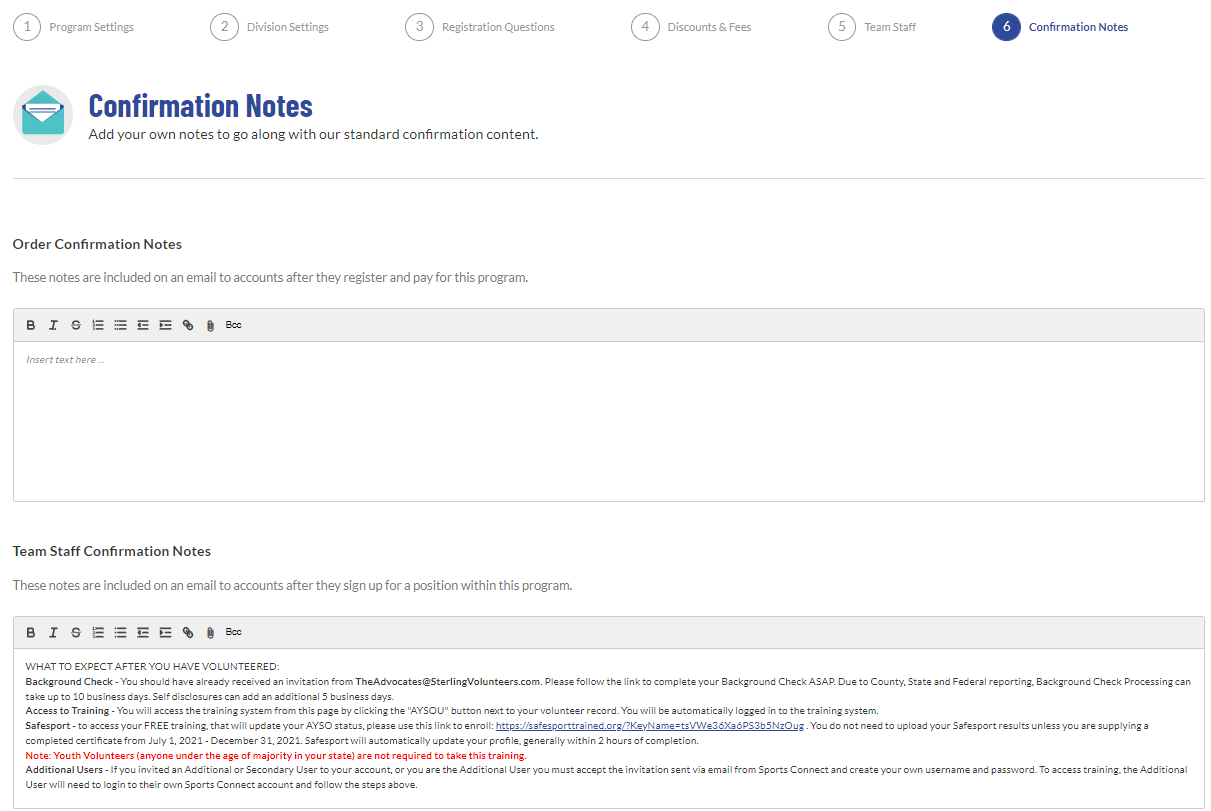Insert bulleted list in Team Staff Notes editor
The height and width of the screenshot is (811, 1211).
tap(121, 632)
